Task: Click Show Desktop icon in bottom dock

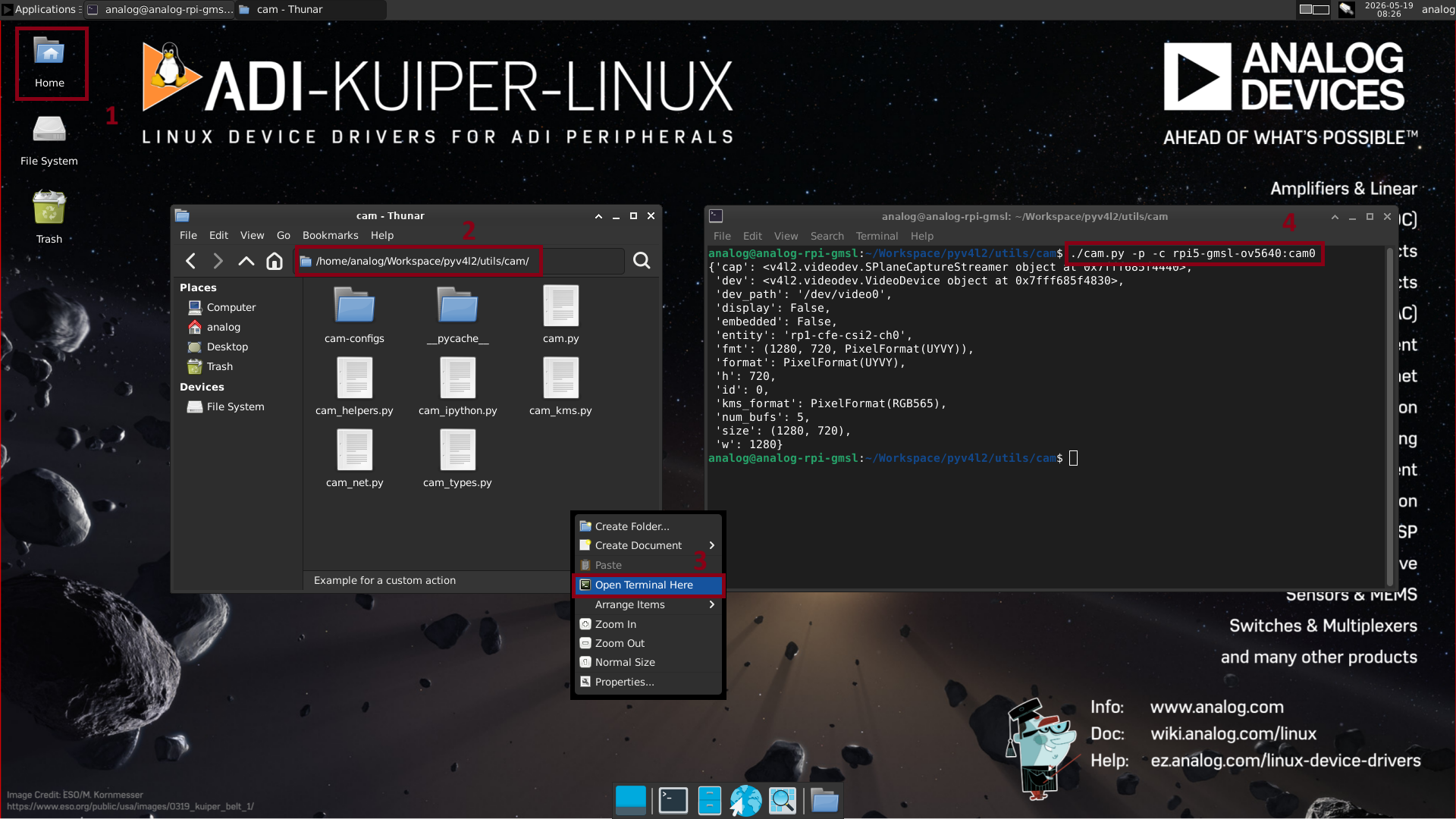Action: (x=631, y=800)
